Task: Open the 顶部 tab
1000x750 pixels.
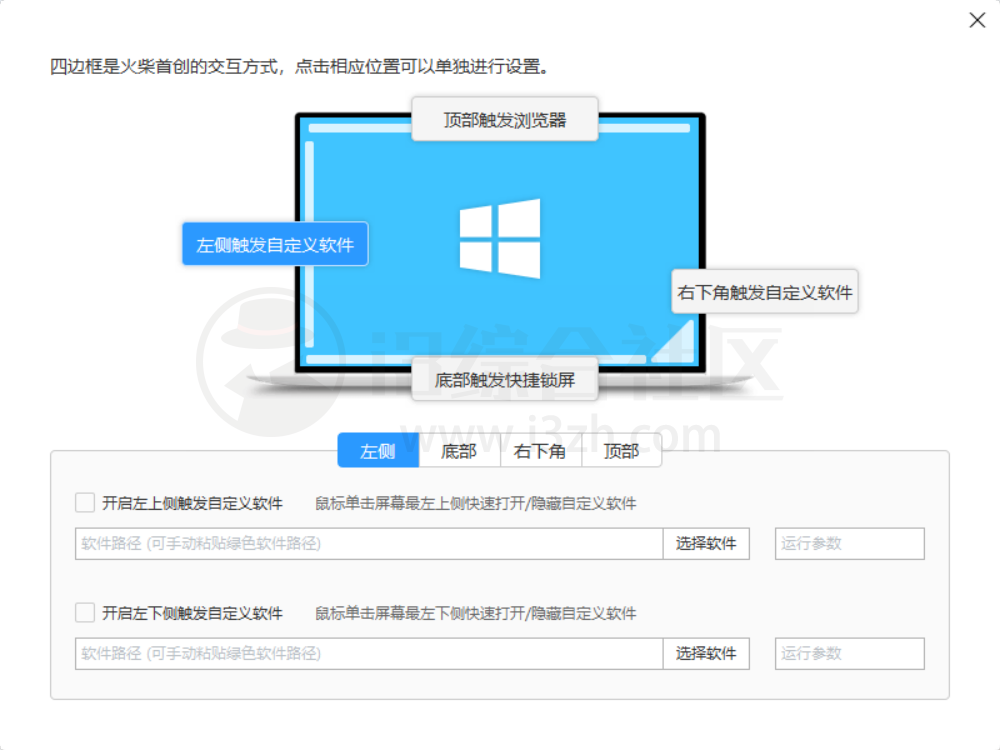Action: (x=621, y=451)
